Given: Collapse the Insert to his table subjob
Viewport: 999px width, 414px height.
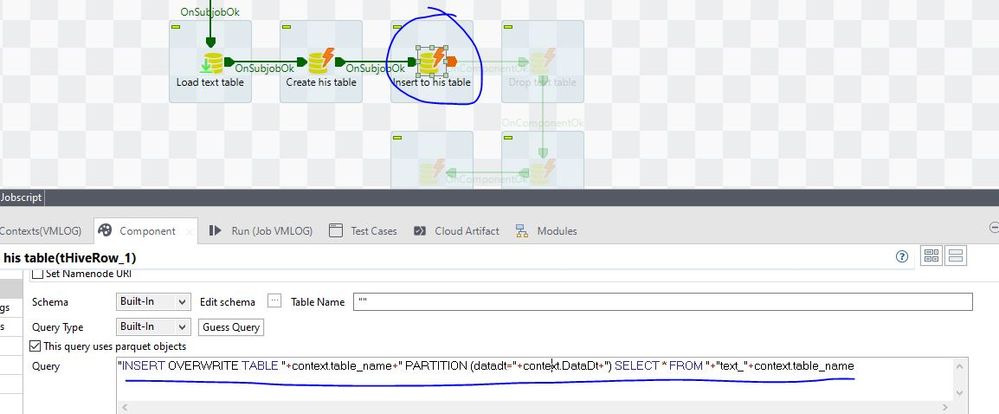Looking at the screenshot, I should click(x=398, y=27).
